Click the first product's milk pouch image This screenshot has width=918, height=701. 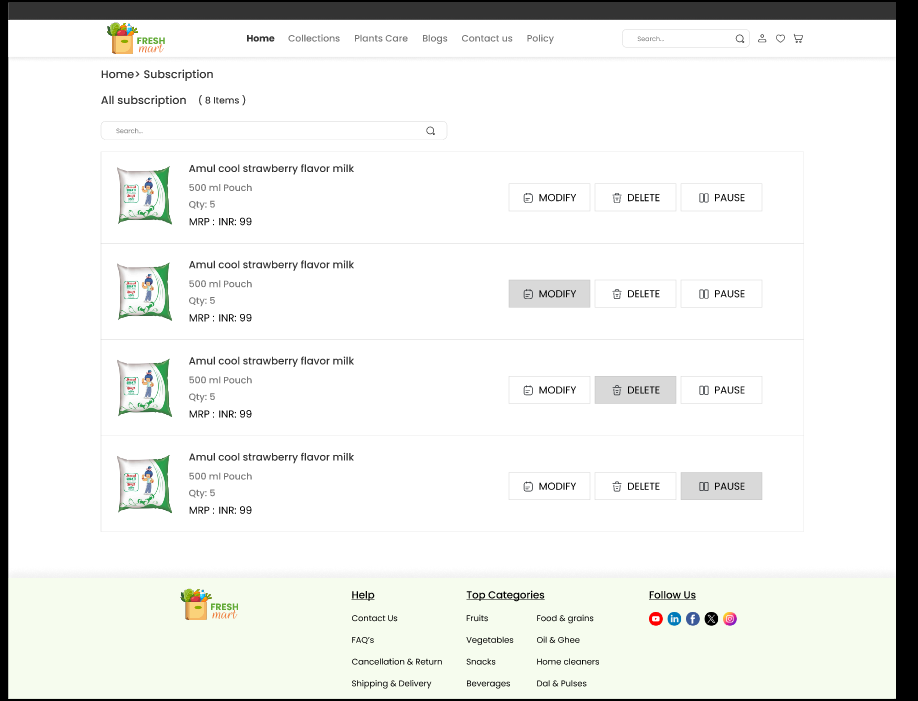144,195
